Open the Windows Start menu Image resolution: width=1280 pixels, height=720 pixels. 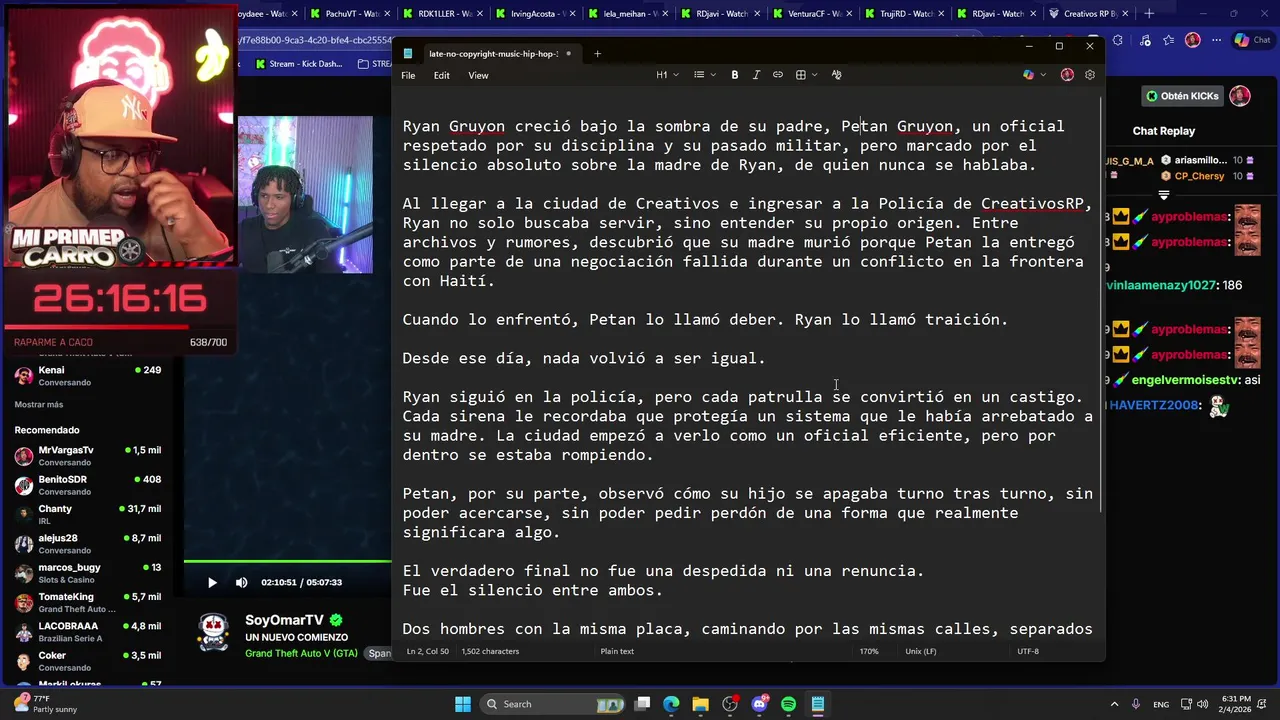463,704
